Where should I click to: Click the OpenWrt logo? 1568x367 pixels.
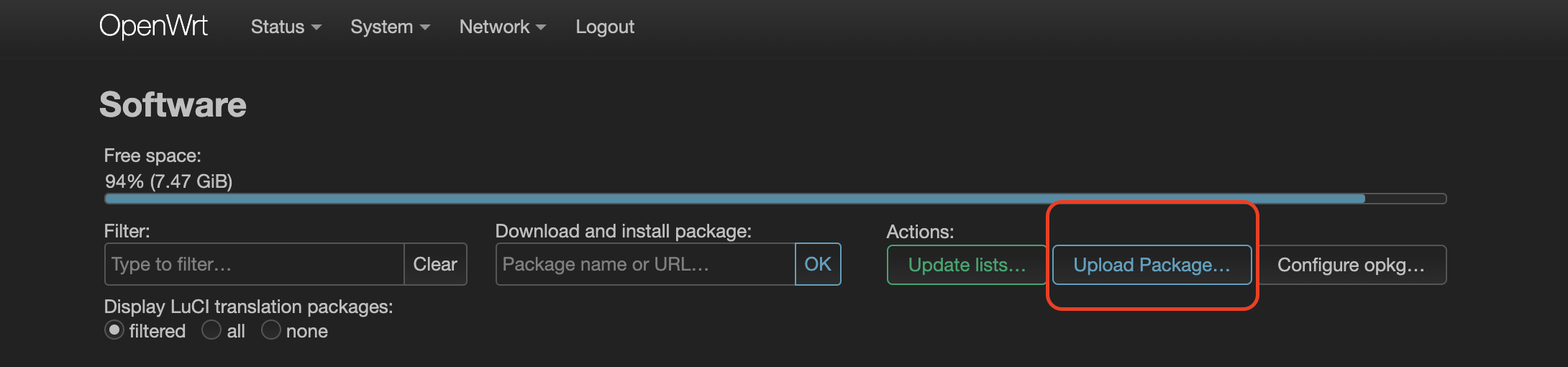pyautogui.click(x=153, y=27)
